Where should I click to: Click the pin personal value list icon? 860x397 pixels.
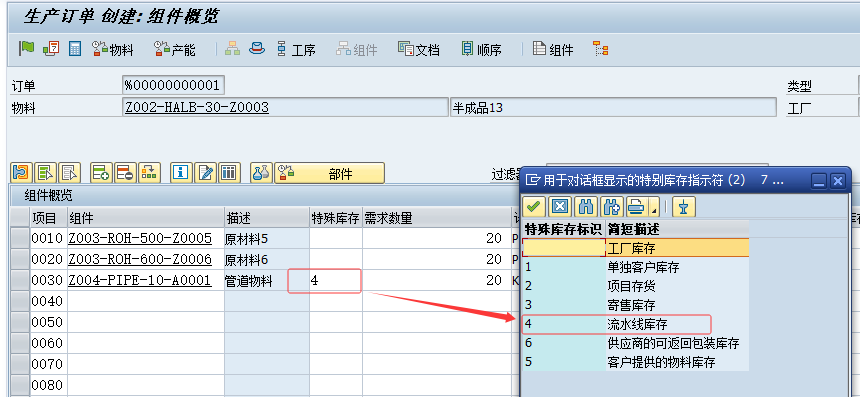(x=683, y=207)
